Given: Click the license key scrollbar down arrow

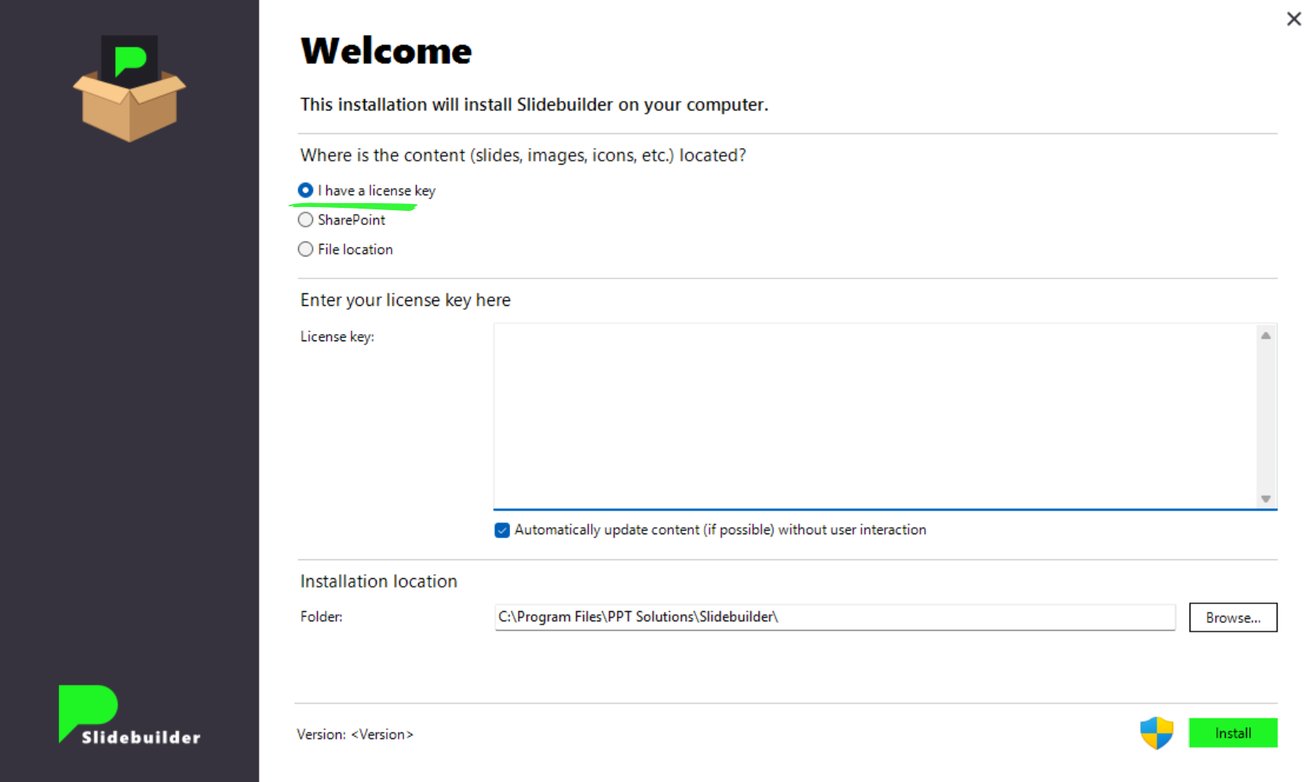Looking at the screenshot, I should pos(1266,498).
